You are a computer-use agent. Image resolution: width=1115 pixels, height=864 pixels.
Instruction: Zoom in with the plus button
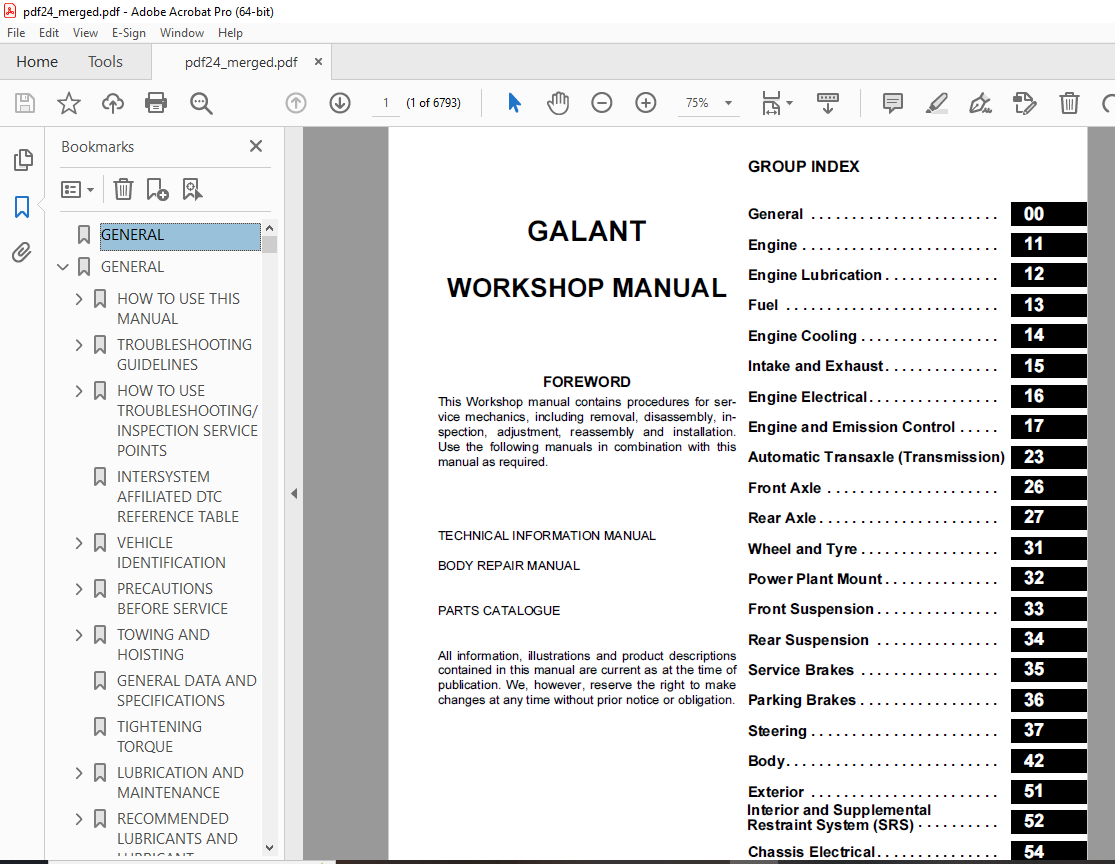click(x=646, y=103)
